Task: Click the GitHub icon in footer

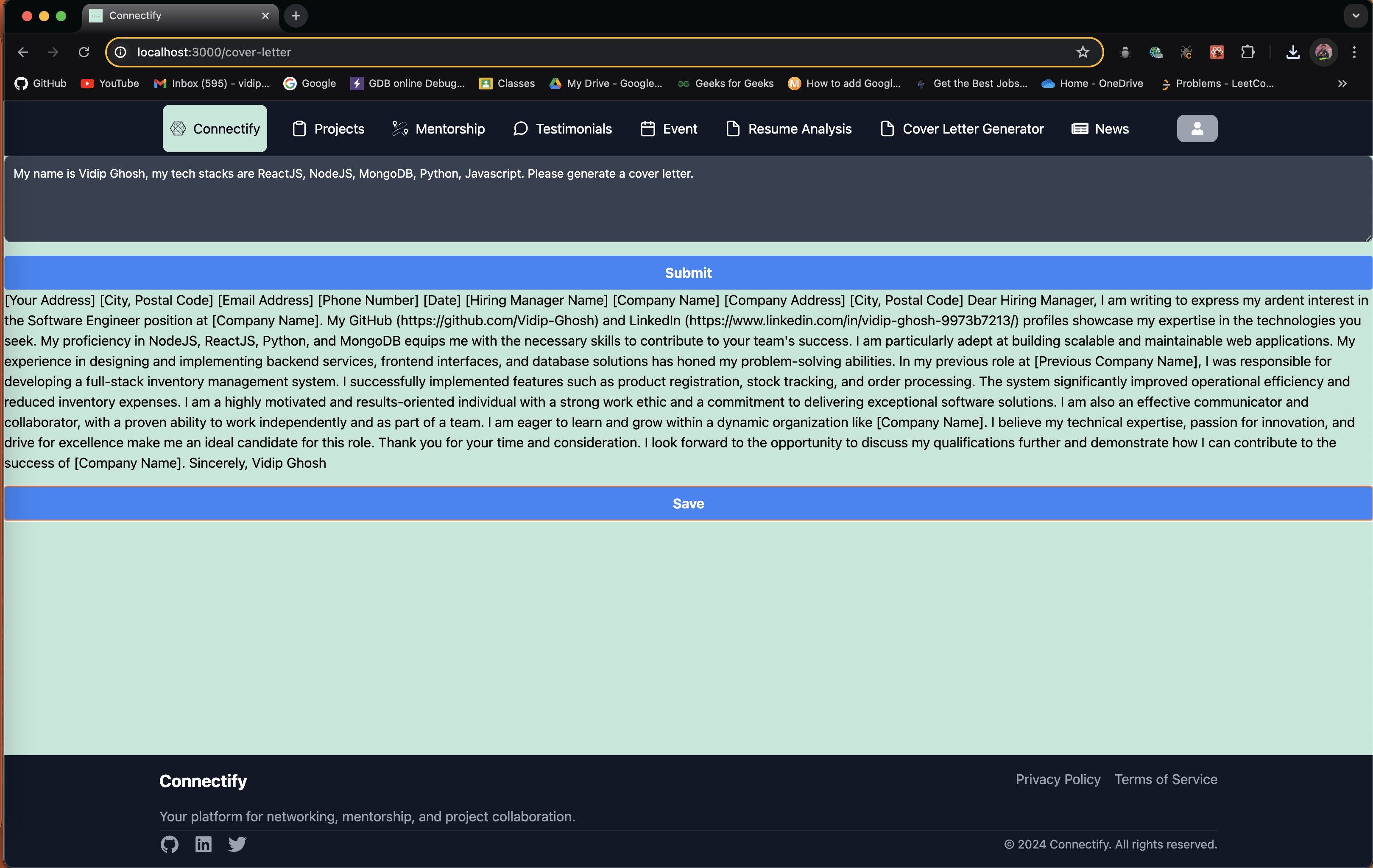Action: pyautogui.click(x=169, y=844)
